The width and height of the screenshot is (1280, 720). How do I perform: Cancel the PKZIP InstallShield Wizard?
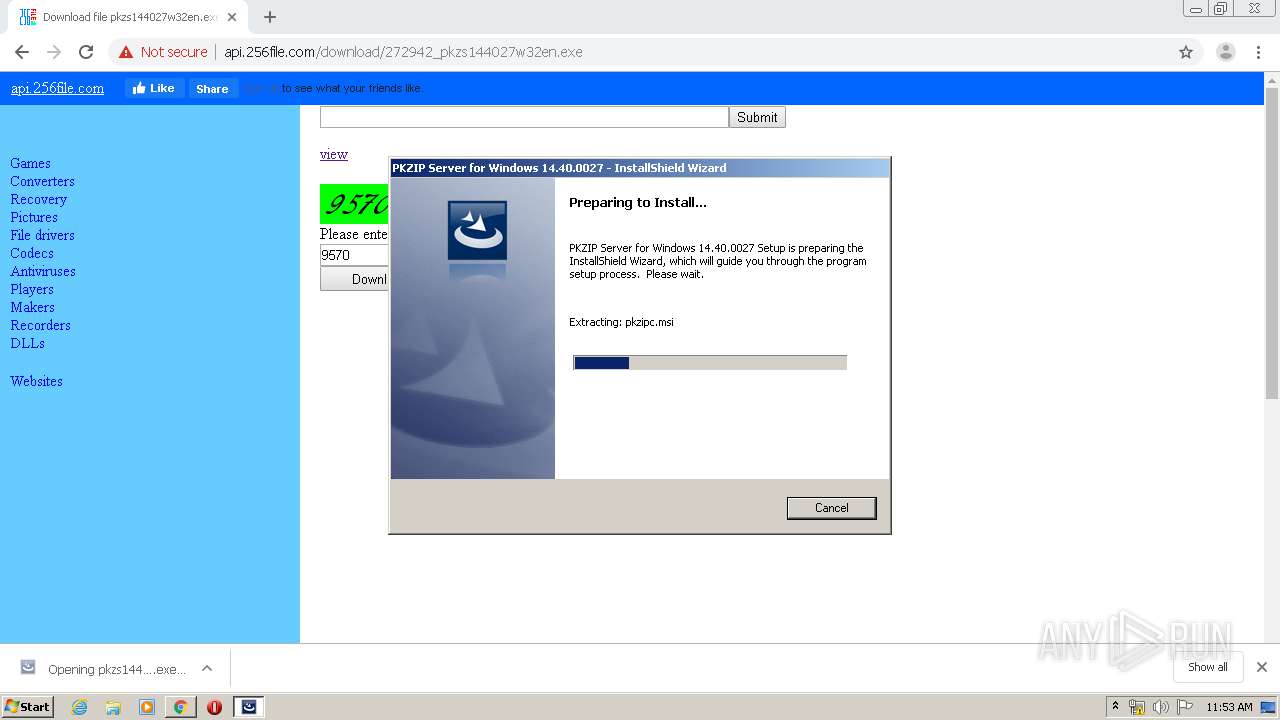point(831,508)
